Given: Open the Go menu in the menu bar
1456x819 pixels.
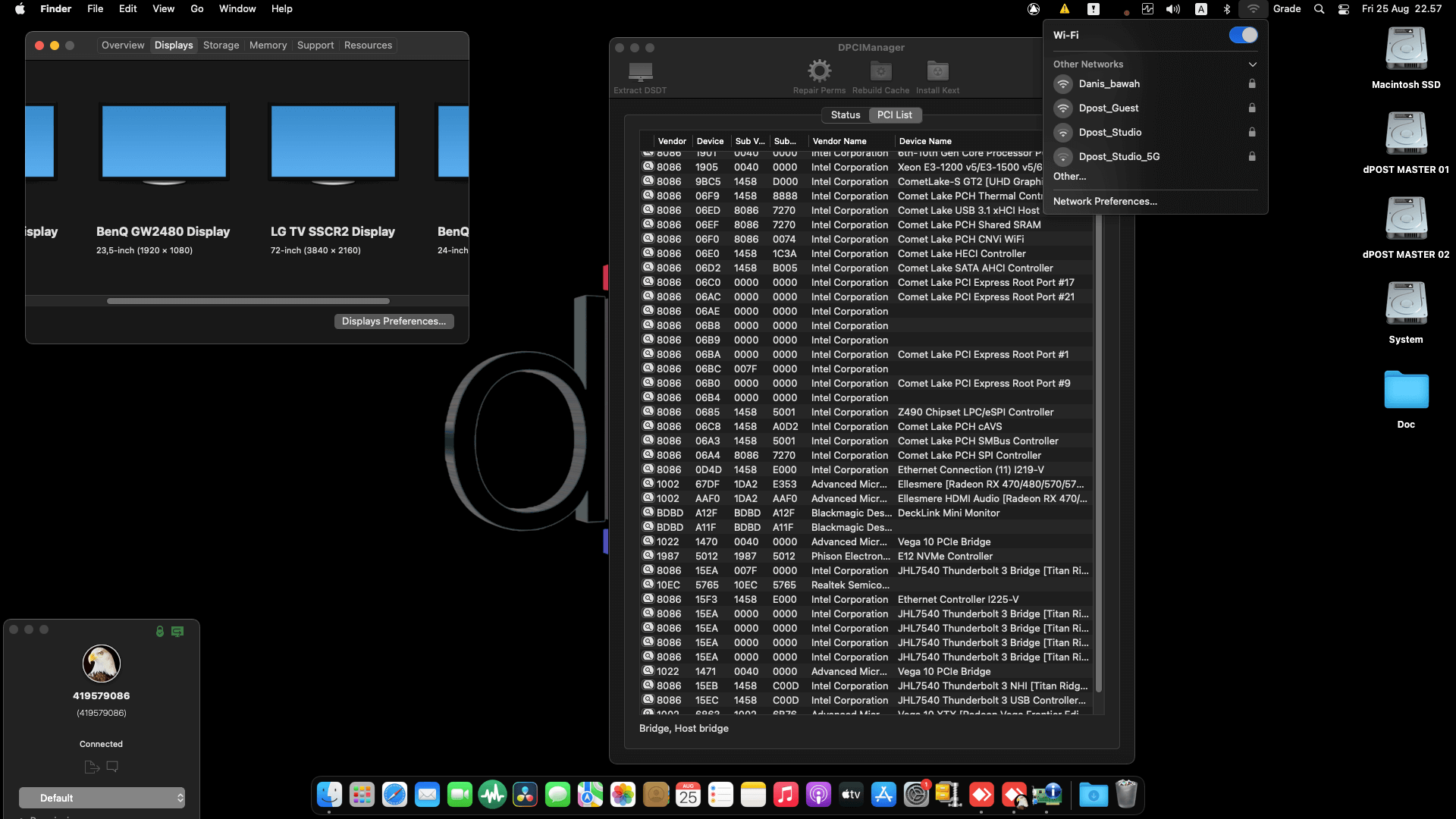Looking at the screenshot, I should pos(196,9).
